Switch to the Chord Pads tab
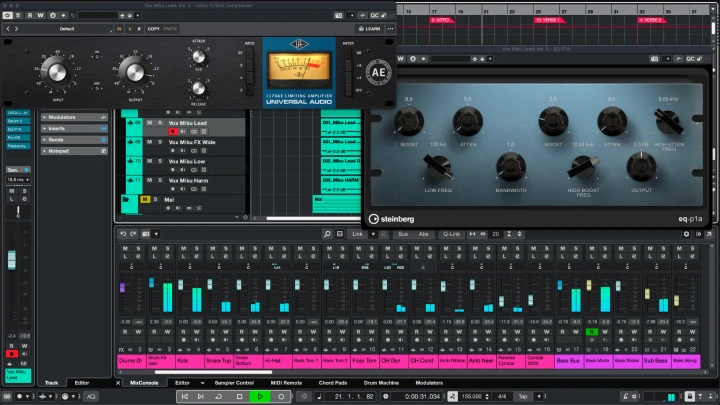This screenshot has height=405, width=720. pyautogui.click(x=333, y=382)
